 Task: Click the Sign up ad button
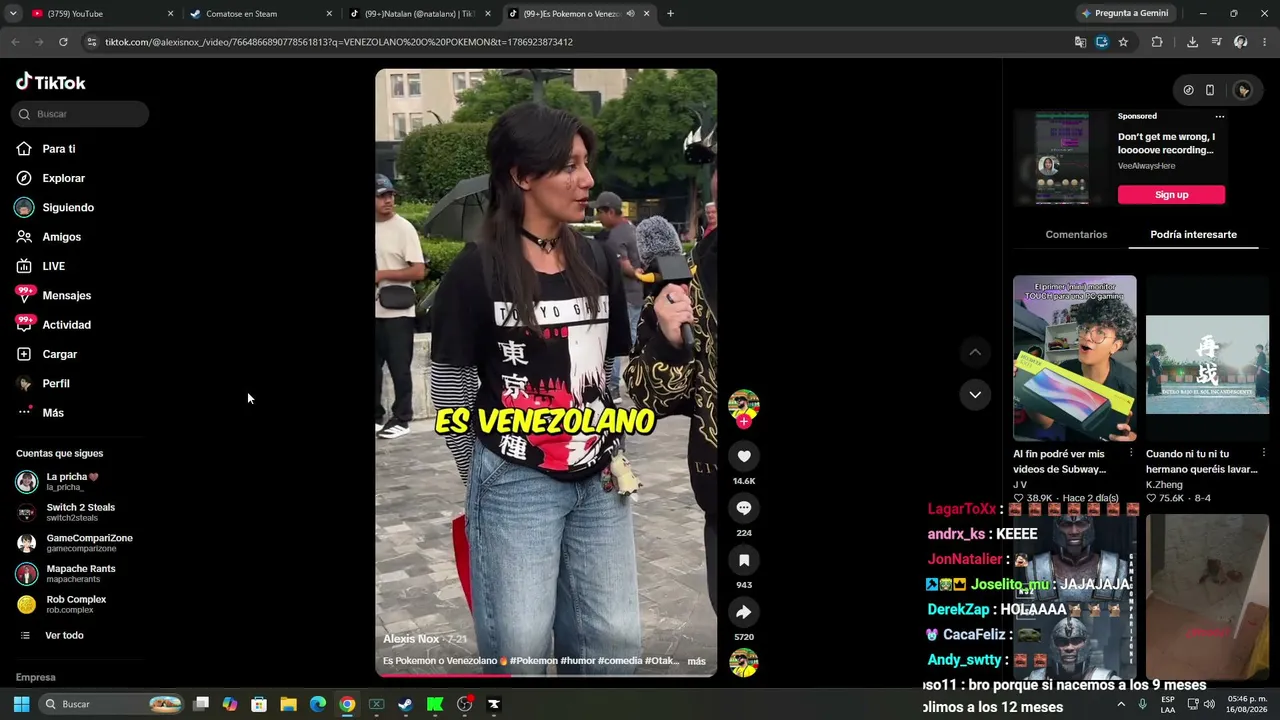point(1171,195)
